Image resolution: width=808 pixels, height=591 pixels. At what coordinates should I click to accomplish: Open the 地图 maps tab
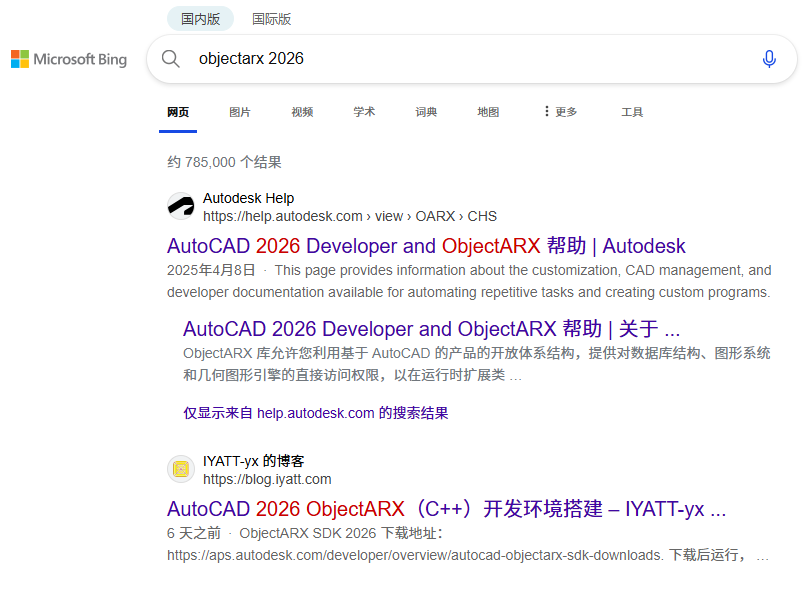[x=488, y=112]
